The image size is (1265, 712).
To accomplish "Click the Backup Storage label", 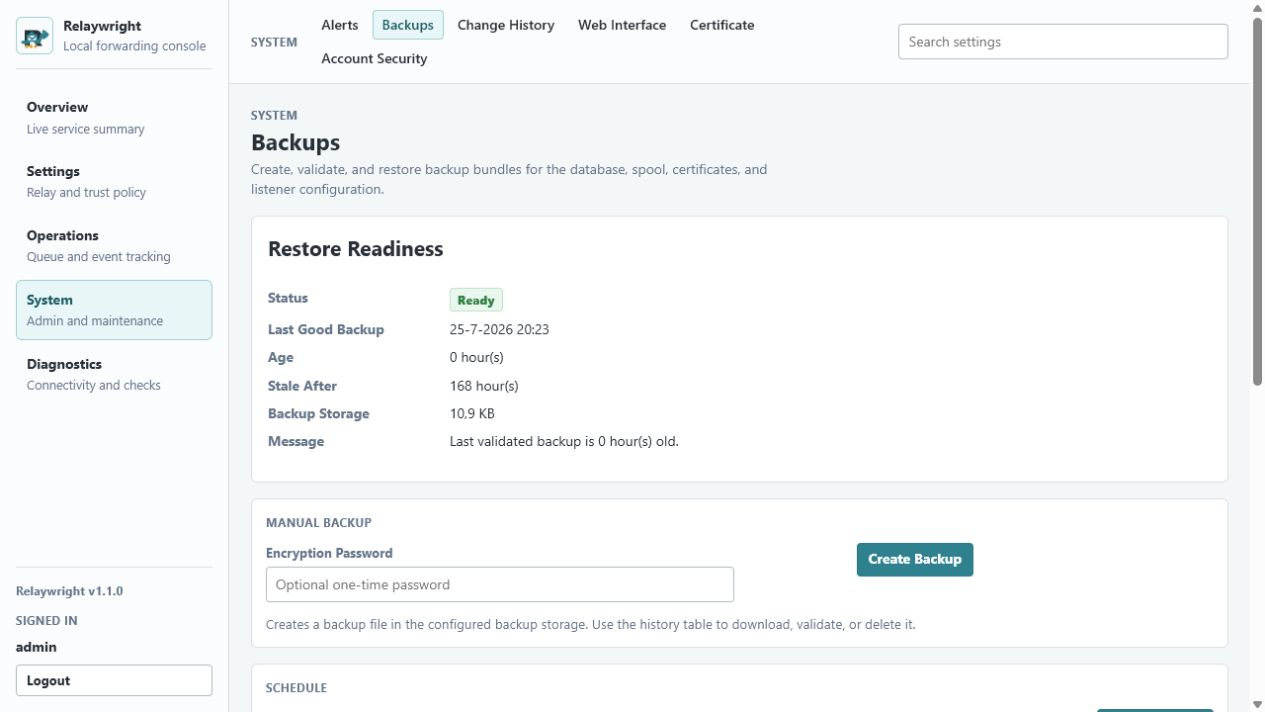I will (318, 413).
